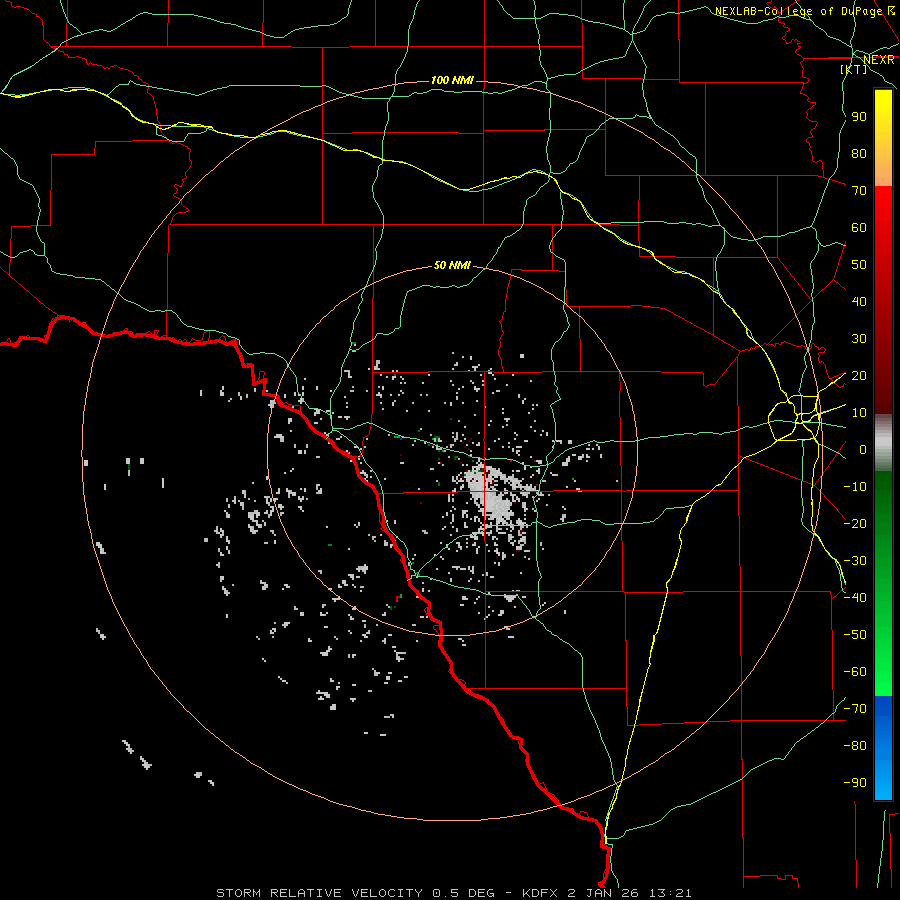Click the large gray radar return near radar center

click(492, 498)
